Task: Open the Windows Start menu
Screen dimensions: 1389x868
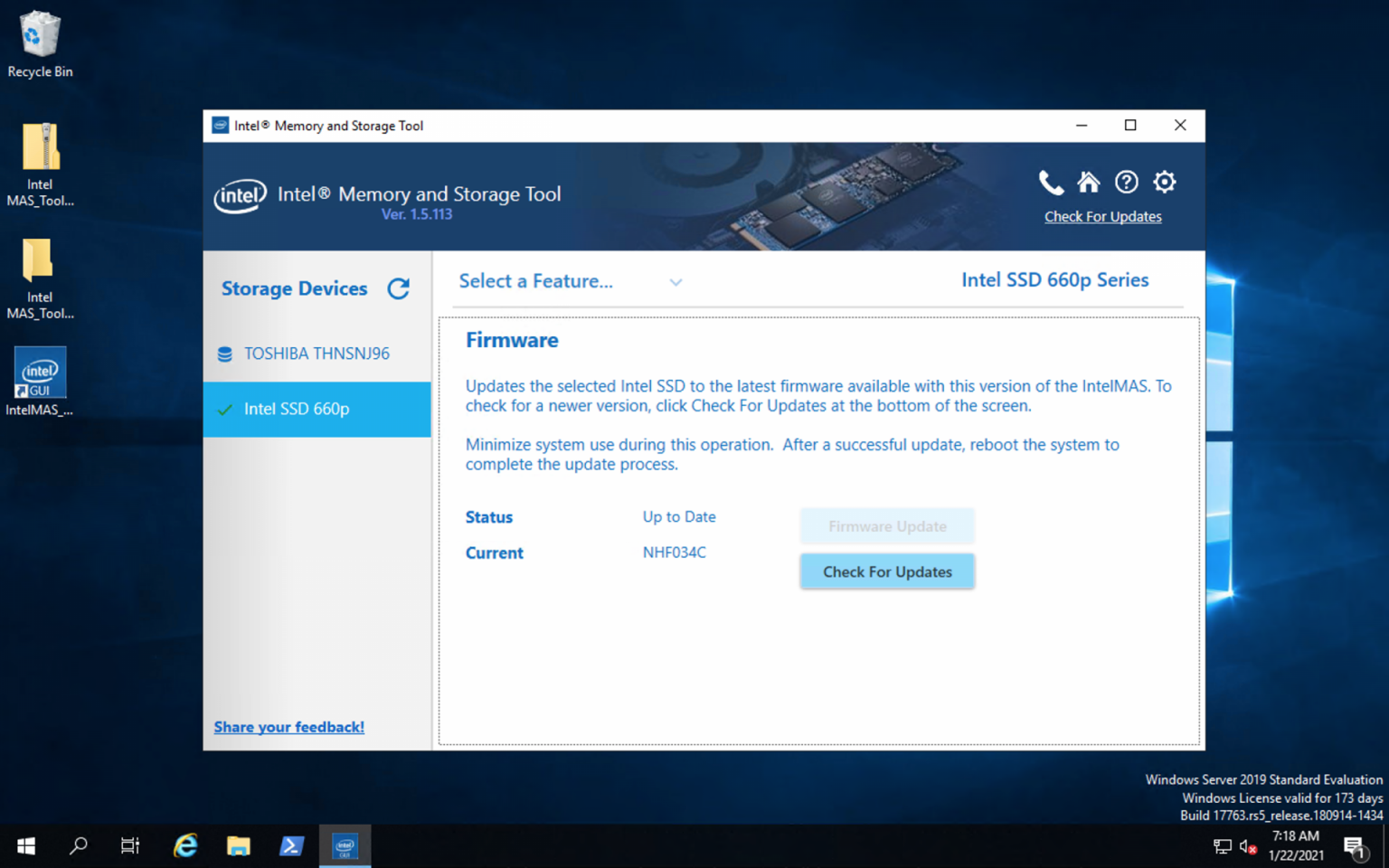Action: 26,846
